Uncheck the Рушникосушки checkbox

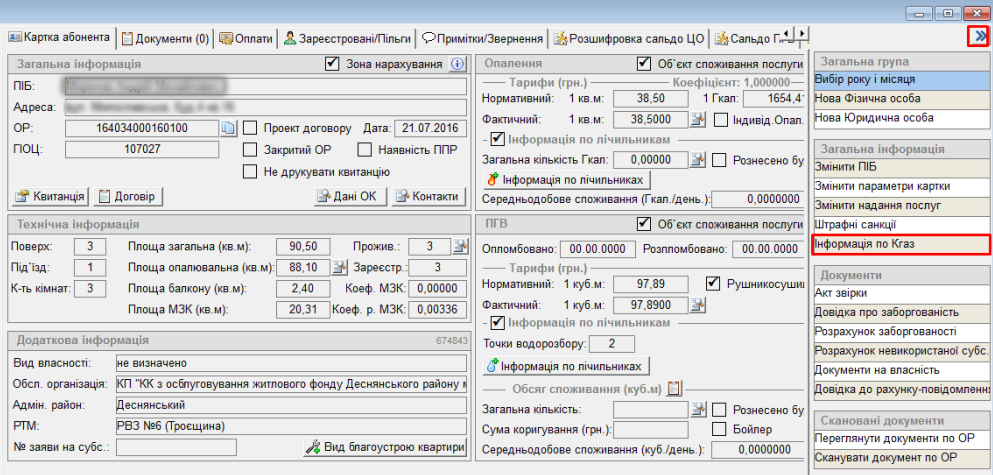click(713, 283)
